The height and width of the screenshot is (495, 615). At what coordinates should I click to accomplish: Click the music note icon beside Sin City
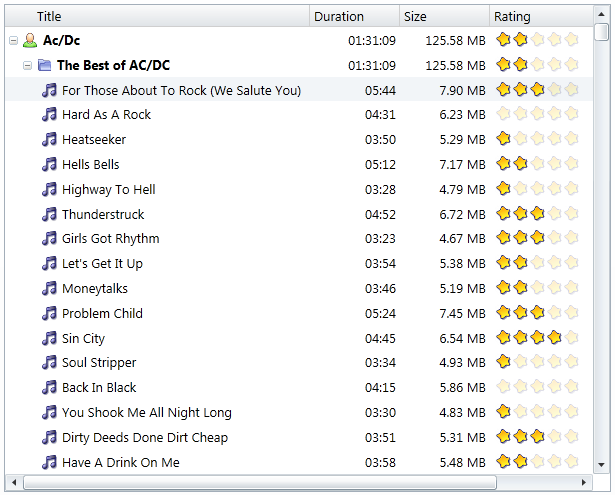49,338
